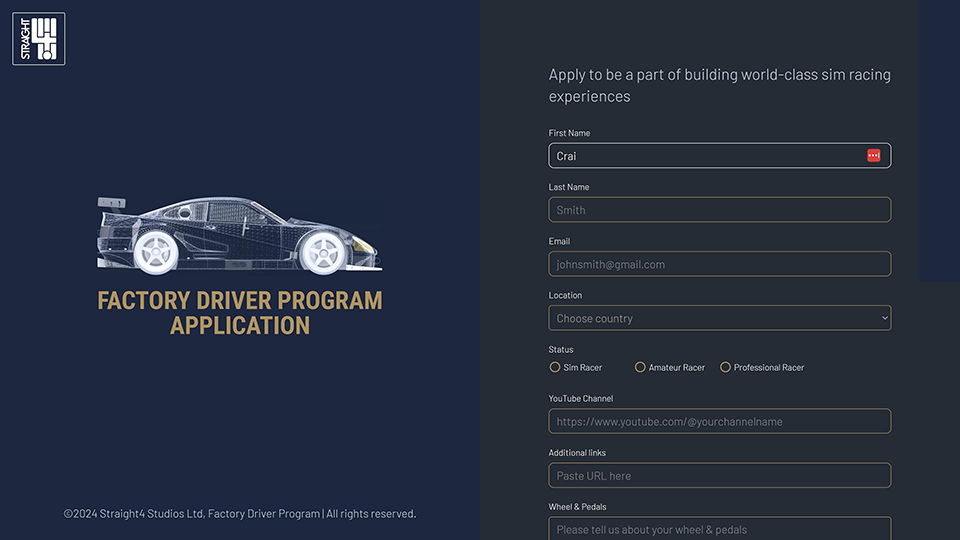Open the Choose country location dropdown
960x540 pixels.
pos(719,318)
